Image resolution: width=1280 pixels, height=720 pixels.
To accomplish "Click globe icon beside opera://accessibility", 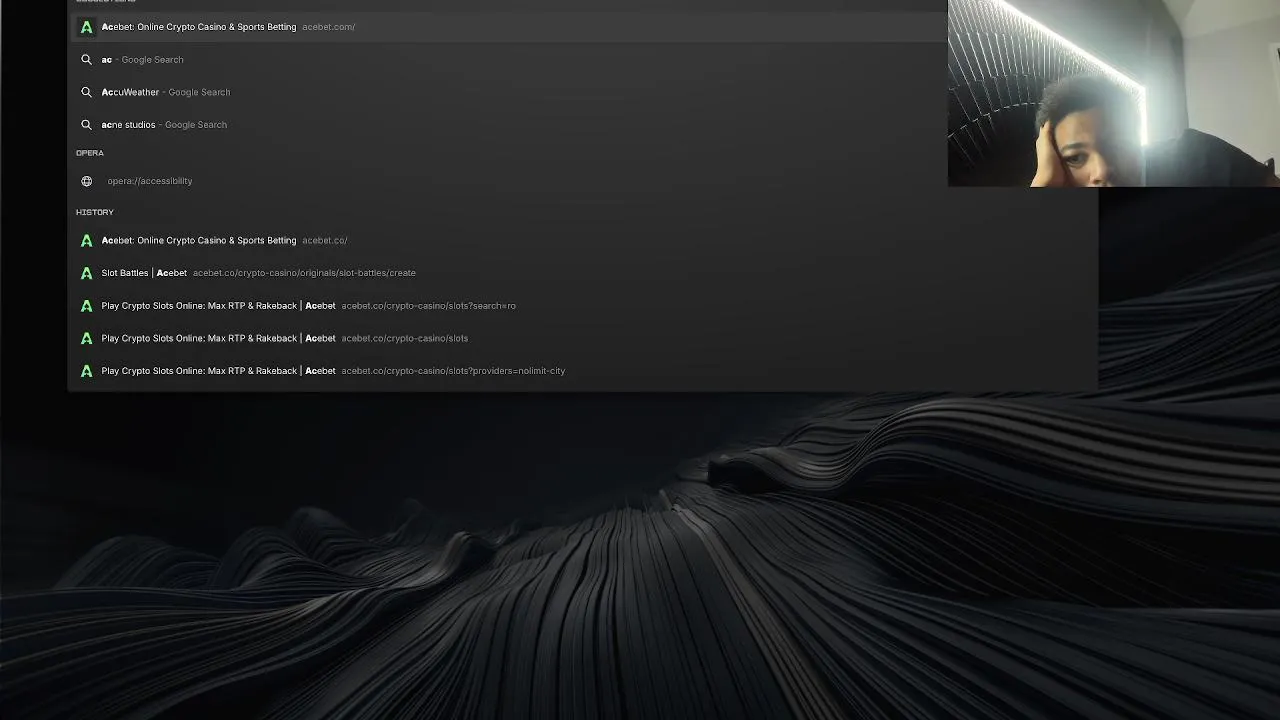I will [x=86, y=181].
